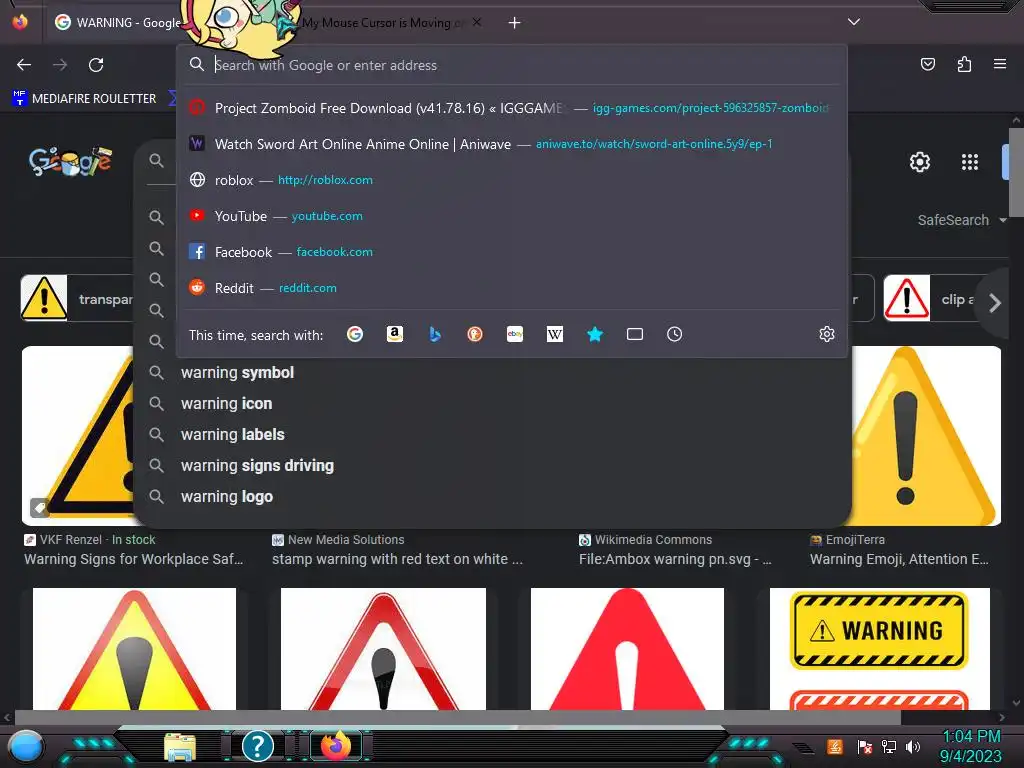The width and height of the screenshot is (1024, 768).
Task: Click the horizontal scrollbar at page bottom
Action: click(457, 717)
